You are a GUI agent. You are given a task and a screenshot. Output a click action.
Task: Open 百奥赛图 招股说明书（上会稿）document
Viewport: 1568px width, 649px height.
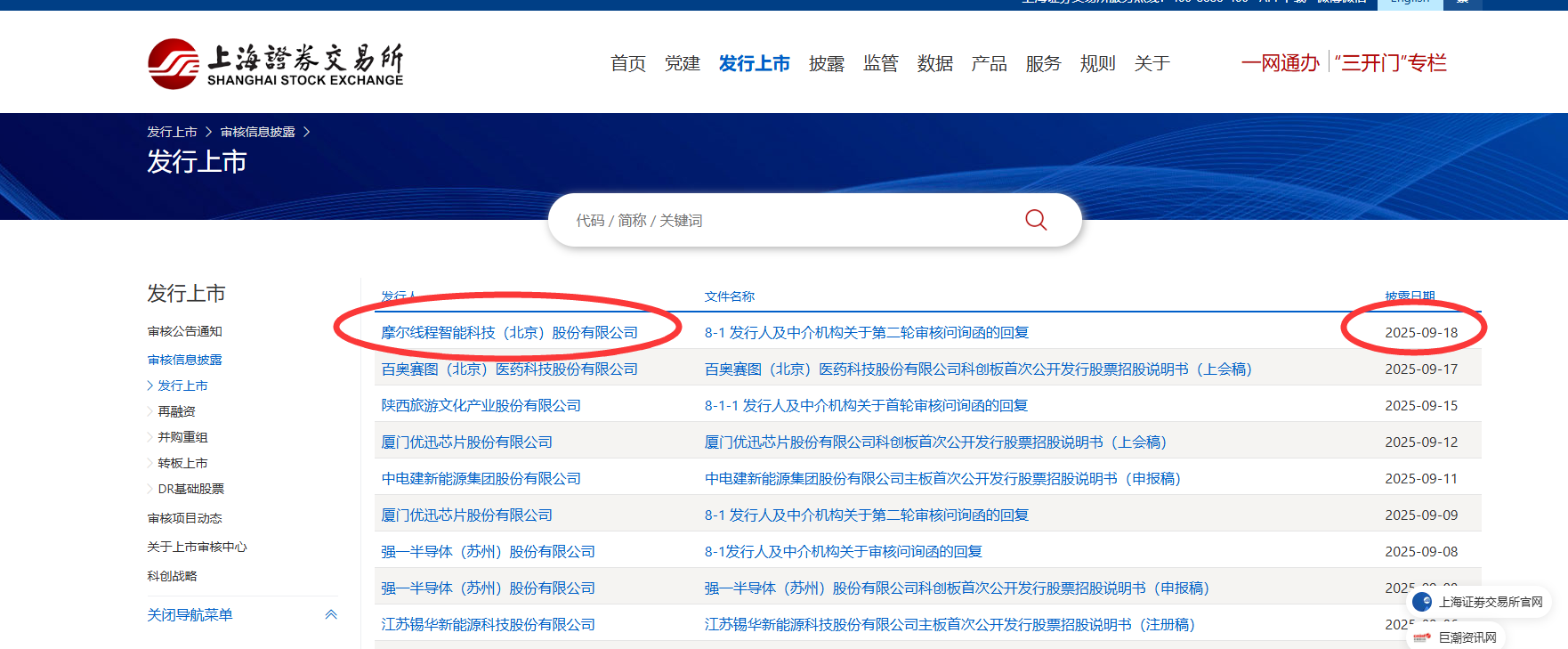(x=979, y=369)
